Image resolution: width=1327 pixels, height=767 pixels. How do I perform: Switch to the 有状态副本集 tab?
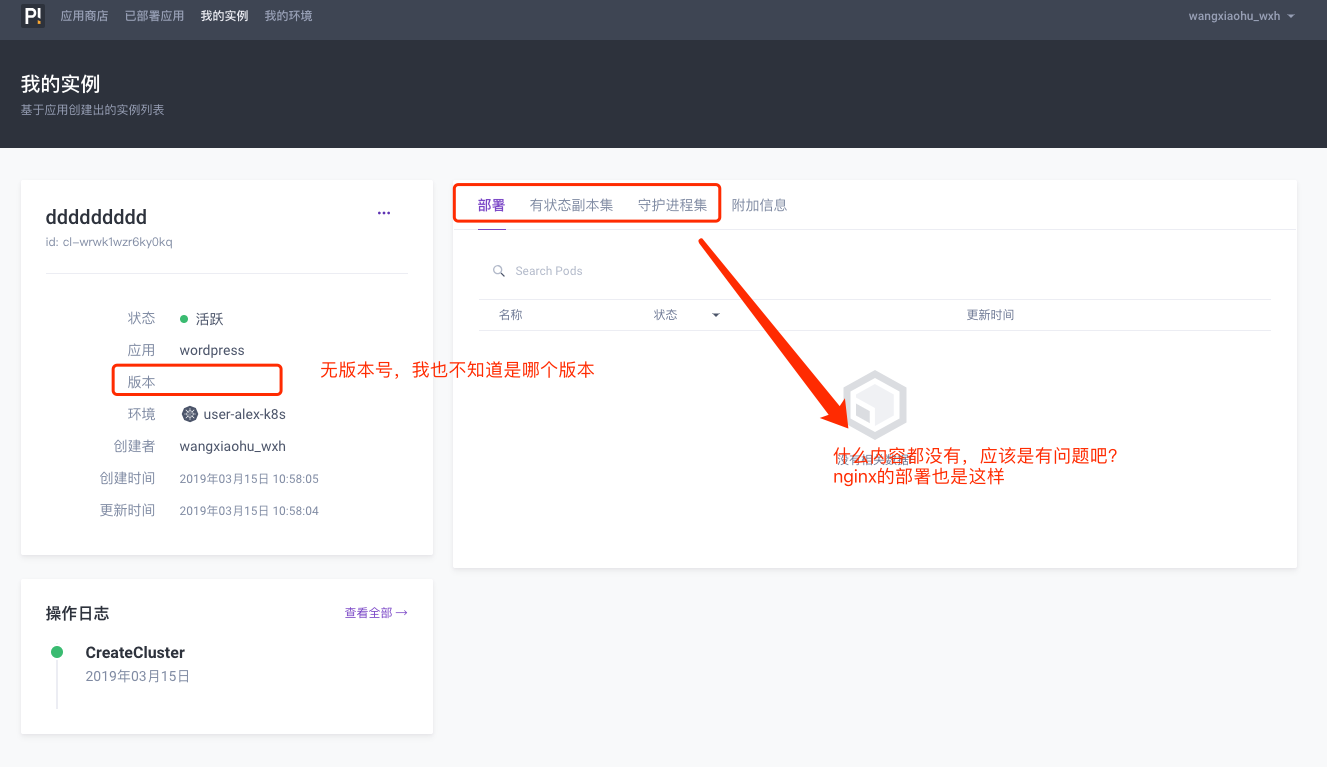tap(571, 205)
